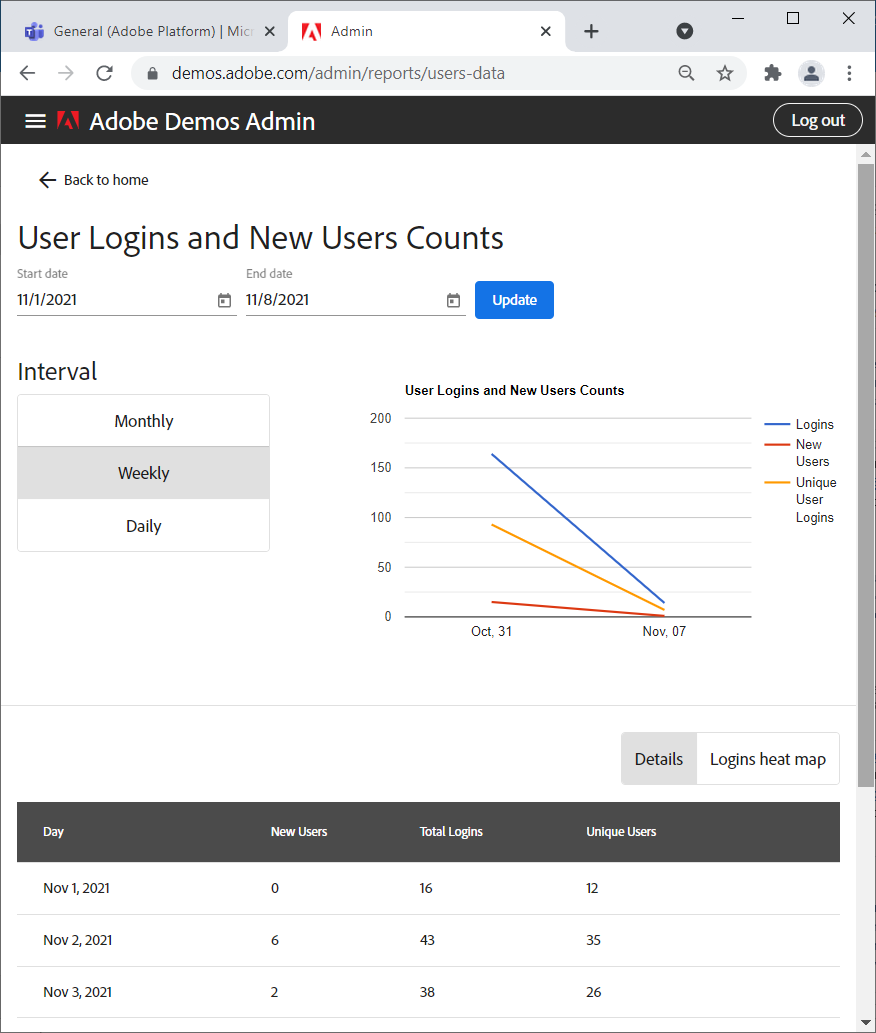Open the Chrome profile avatar menu
Screen dimensions: 876x1033
pos(811,73)
